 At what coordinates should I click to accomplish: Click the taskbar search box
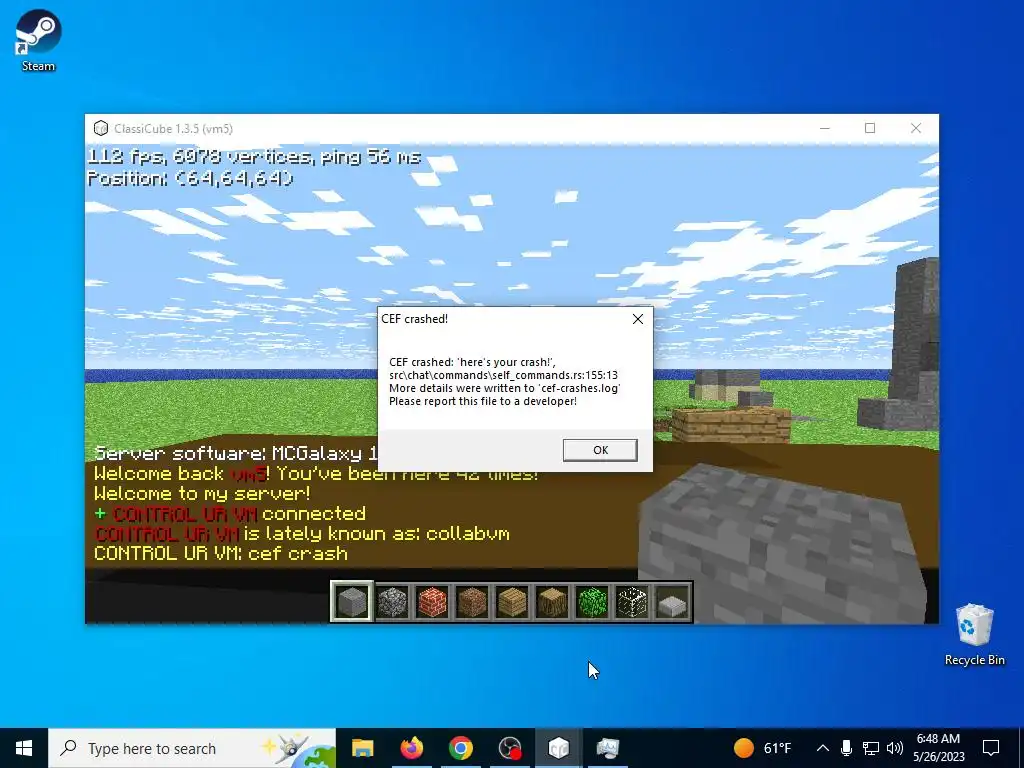point(192,748)
